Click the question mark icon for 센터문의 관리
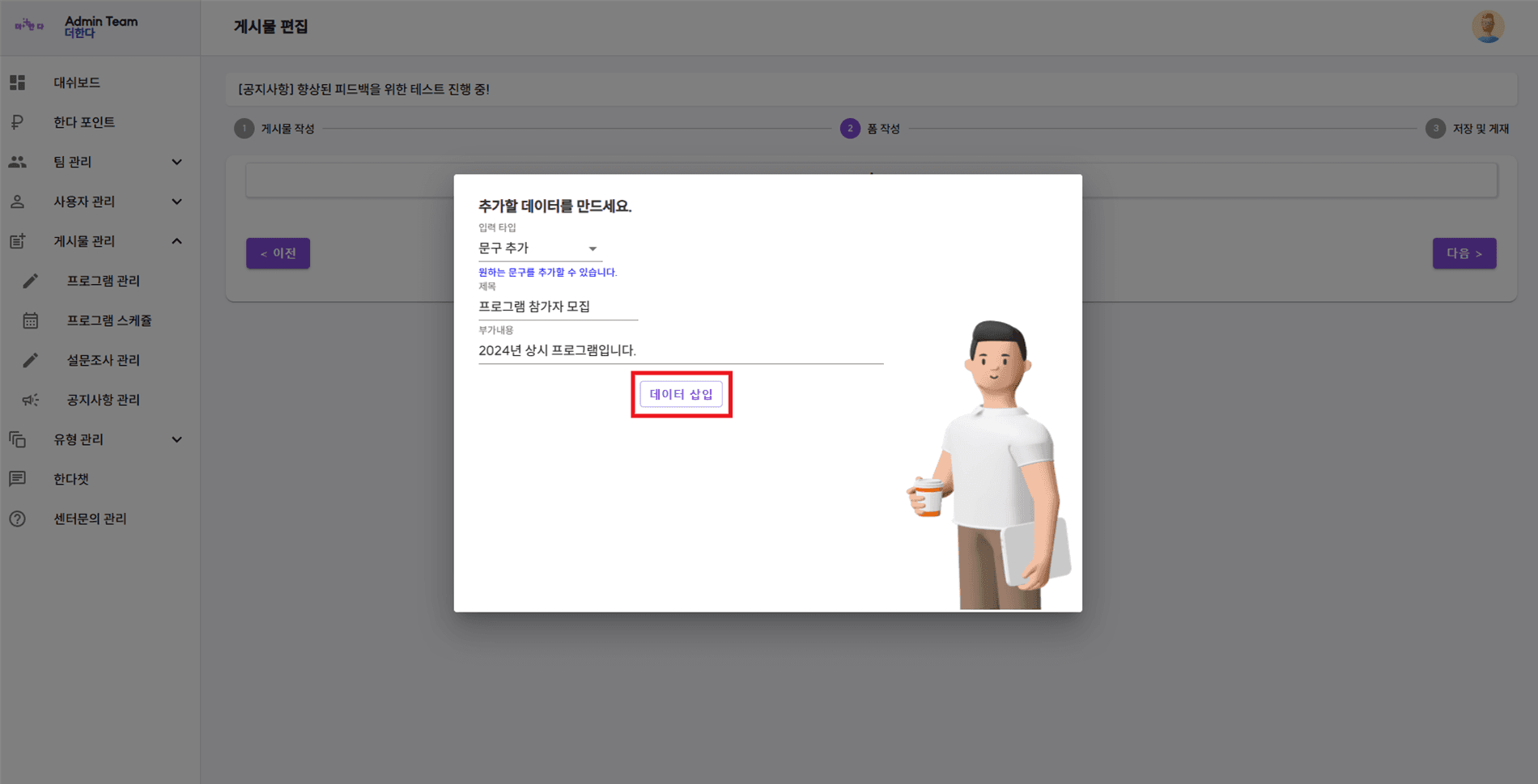 coord(18,519)
